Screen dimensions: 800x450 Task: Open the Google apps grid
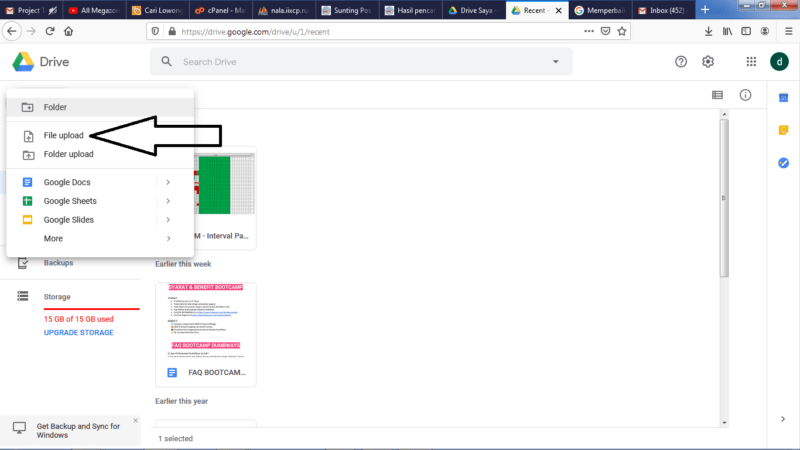pos(751,62)
